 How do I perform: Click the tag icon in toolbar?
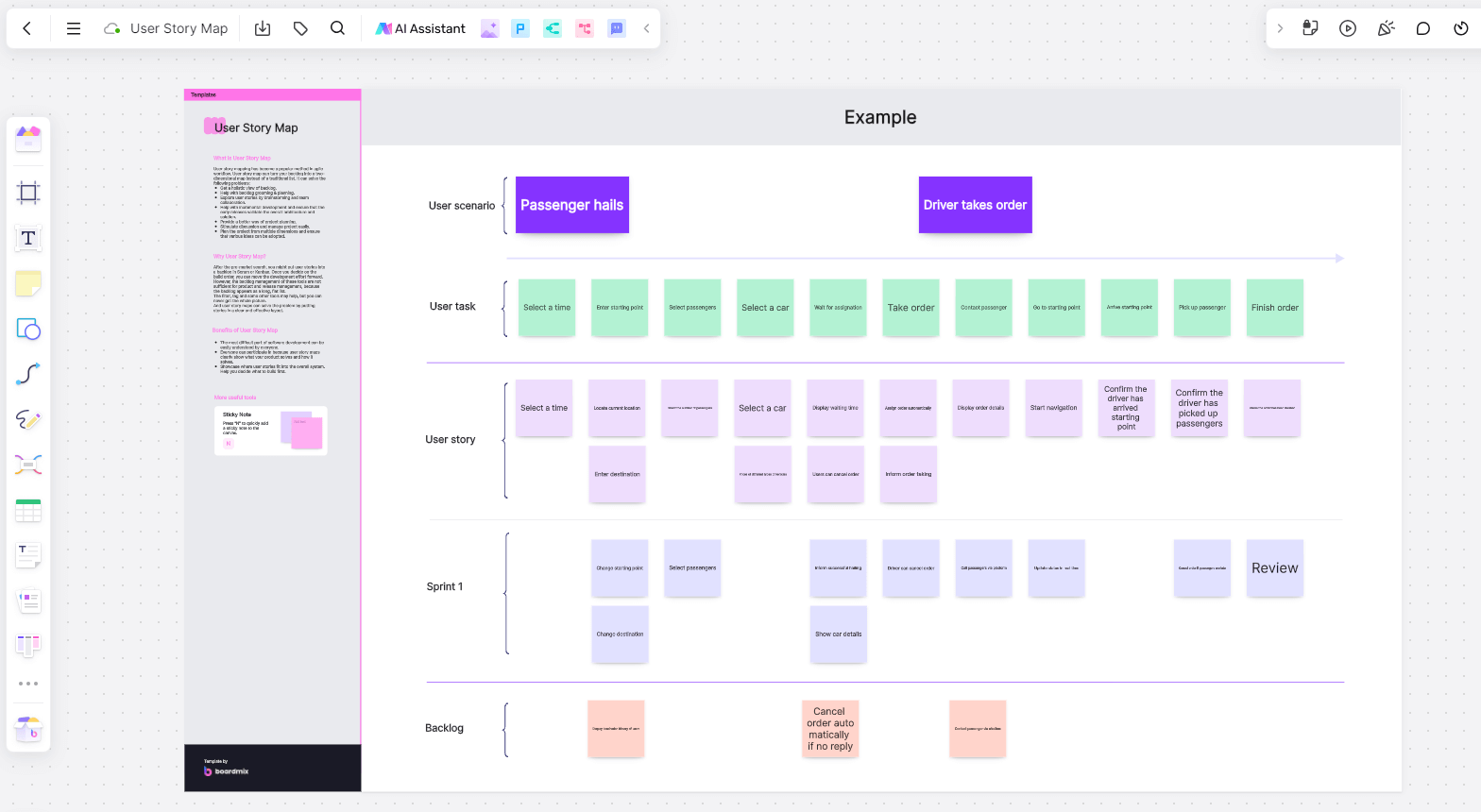pos(300,28)
